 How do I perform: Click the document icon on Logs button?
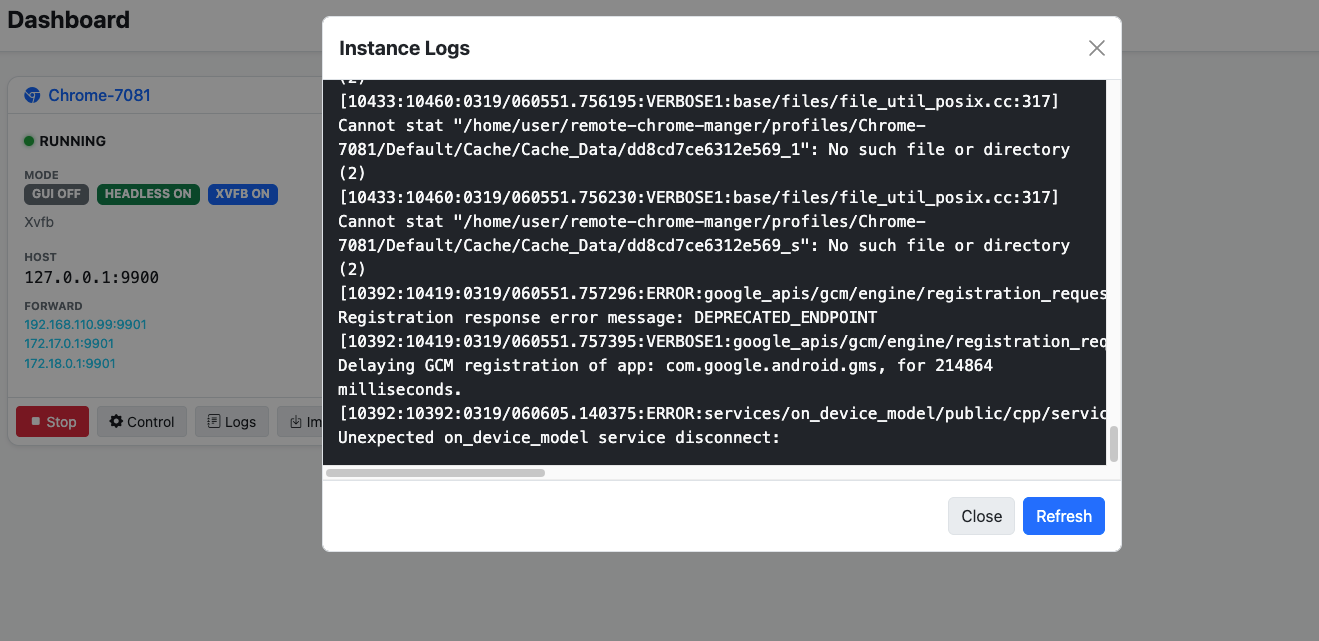pyautogui.click(x=213, y=422)
